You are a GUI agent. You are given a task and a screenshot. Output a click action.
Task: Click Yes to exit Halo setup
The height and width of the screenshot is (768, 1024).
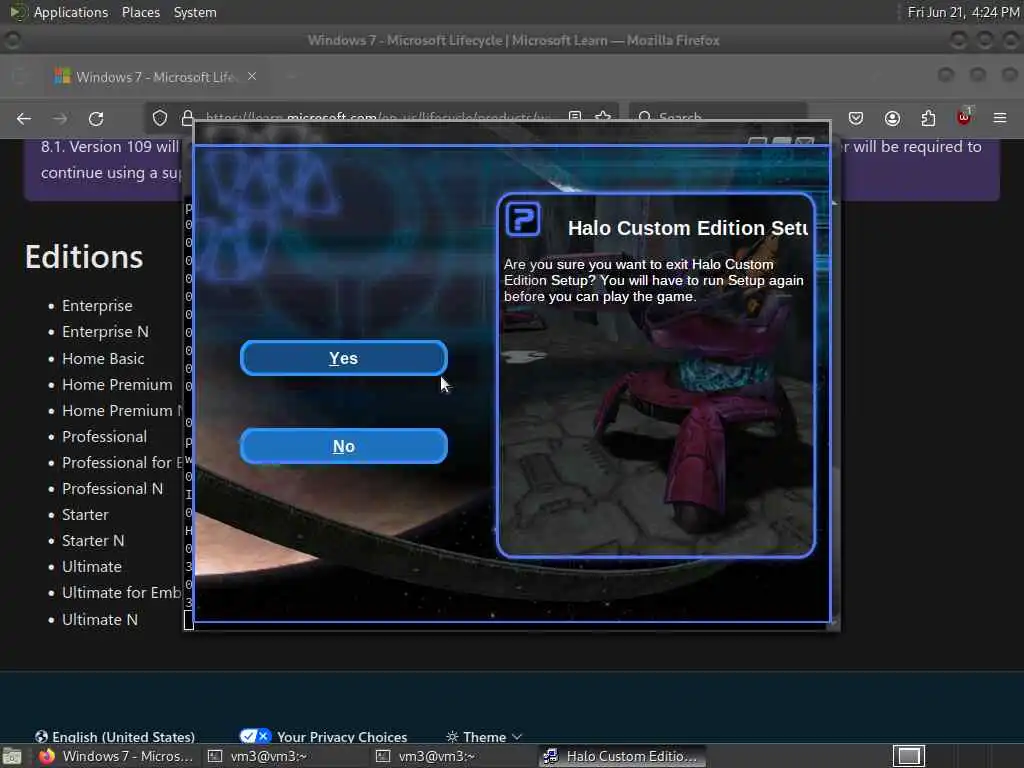[344, 358]
